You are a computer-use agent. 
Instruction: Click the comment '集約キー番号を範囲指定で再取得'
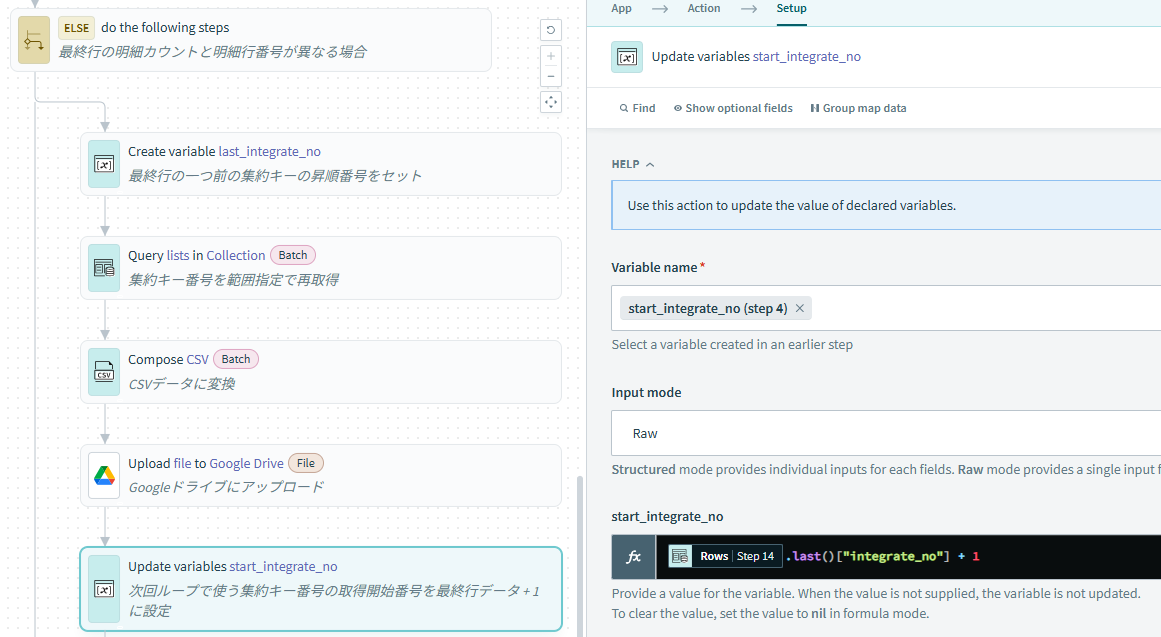[233, 280]
